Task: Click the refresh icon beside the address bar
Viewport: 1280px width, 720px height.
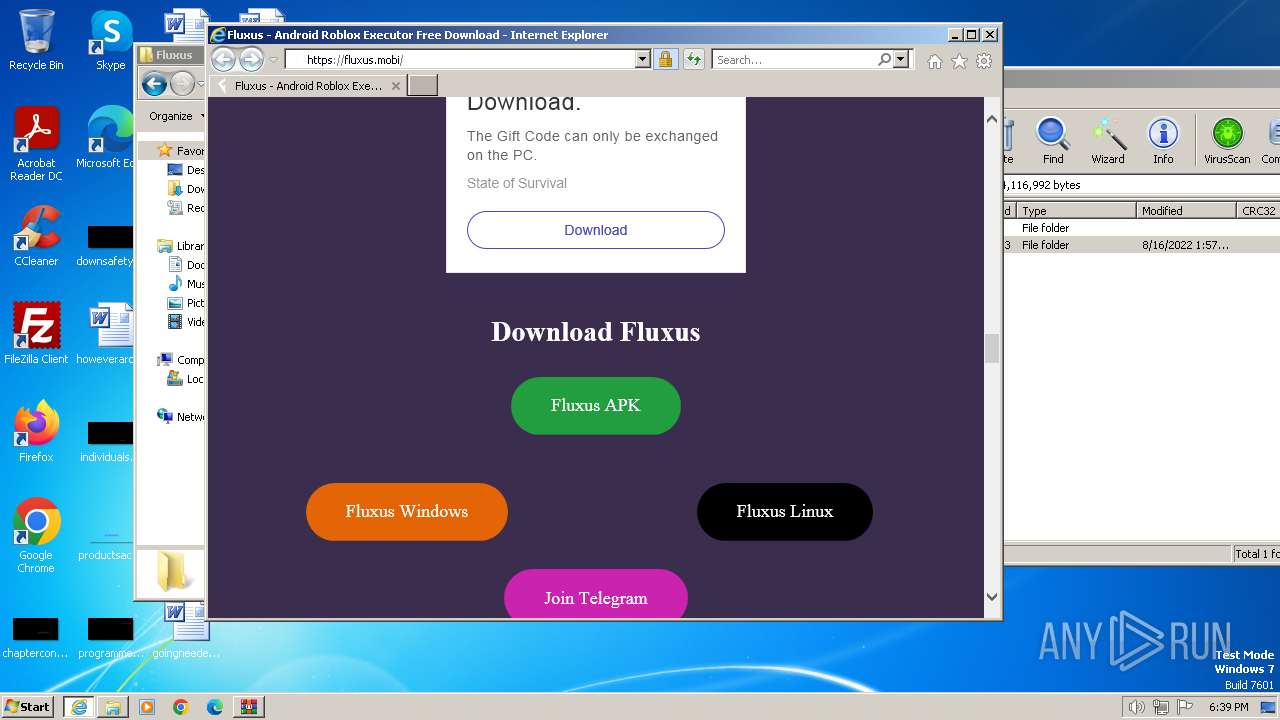Action: click(x=693, y=60)
